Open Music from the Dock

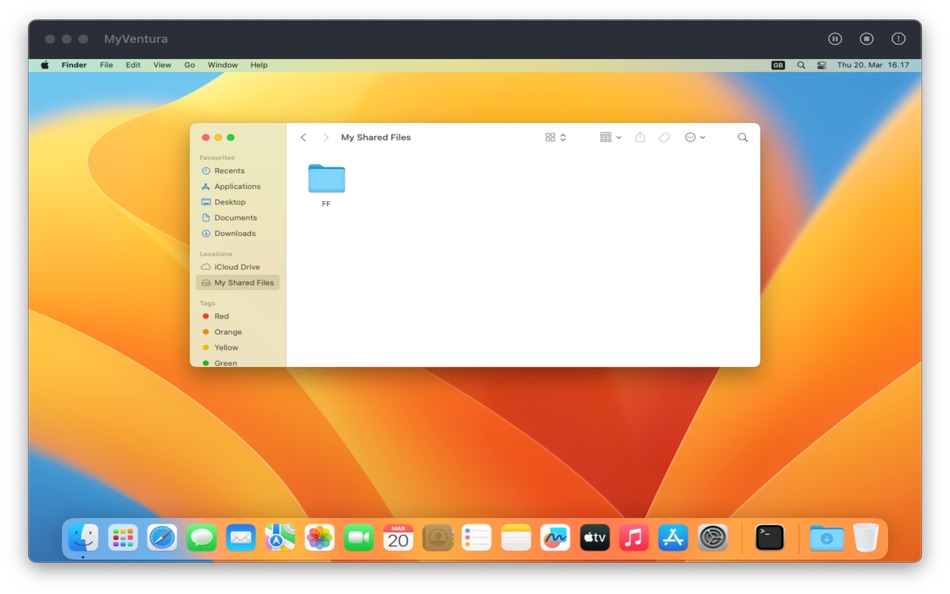coord(634,537)
